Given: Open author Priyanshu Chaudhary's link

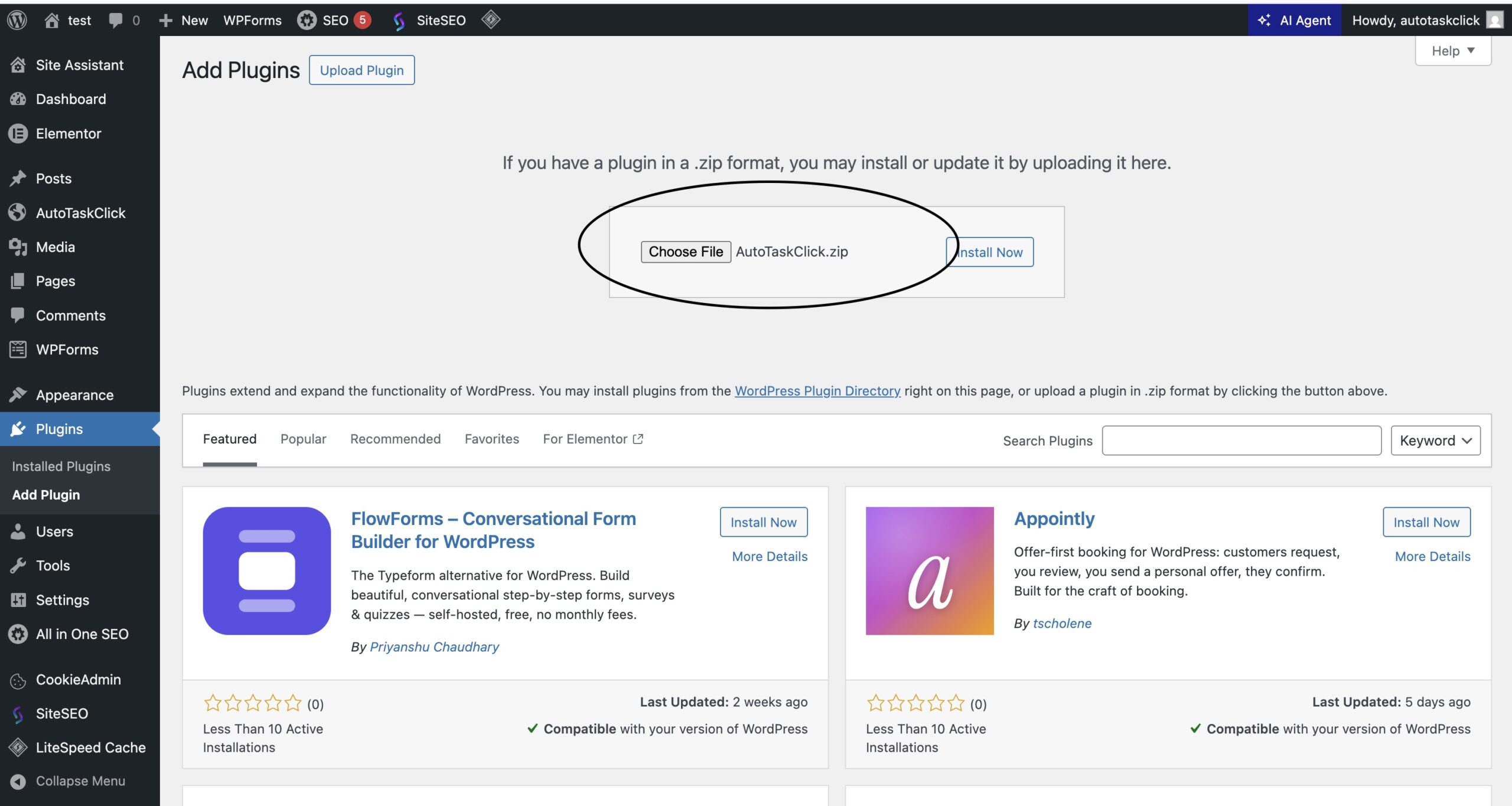Looking at the screenshot, I should (x=434, y=647).
